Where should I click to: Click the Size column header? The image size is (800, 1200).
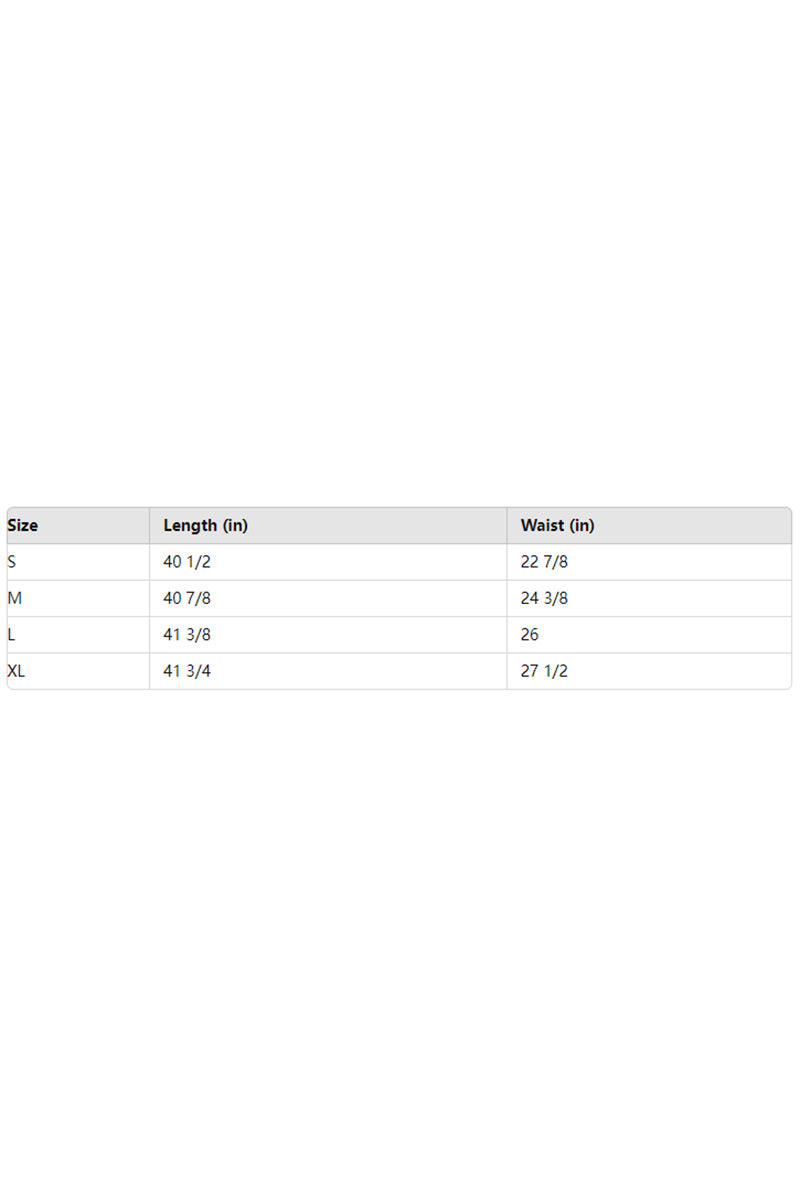click(x=23, y=525)
